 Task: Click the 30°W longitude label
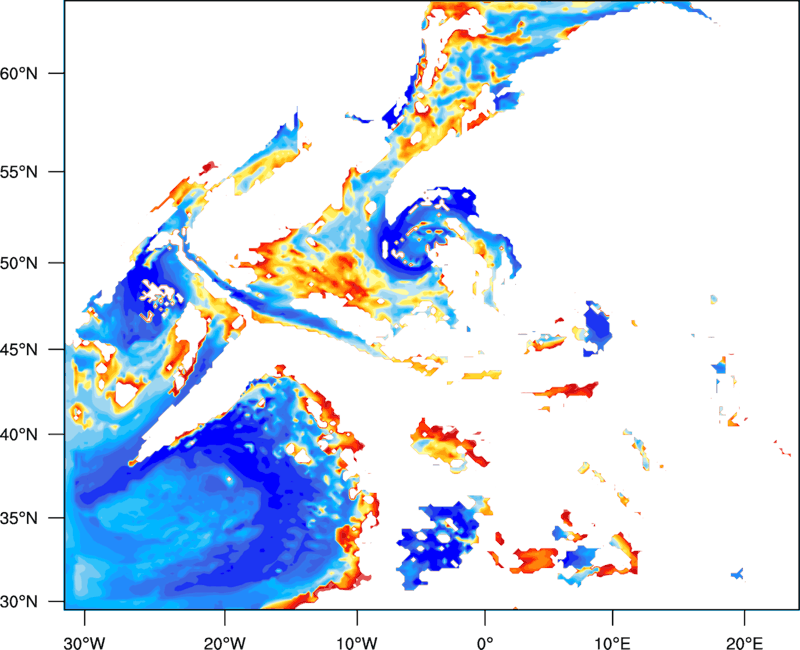coord(84,643)
